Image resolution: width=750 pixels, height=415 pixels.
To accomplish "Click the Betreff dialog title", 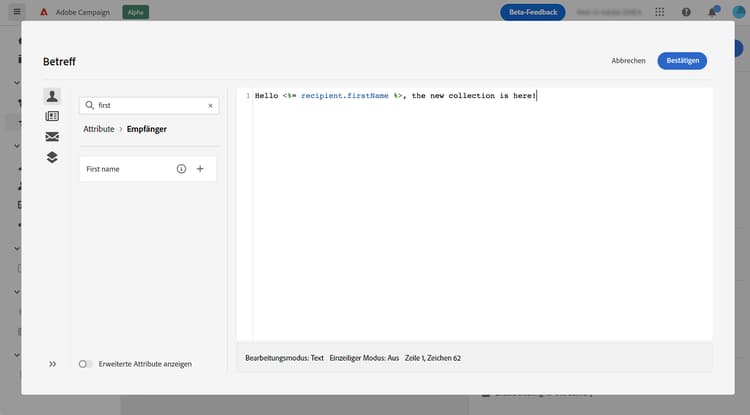I will pos(59,62).
